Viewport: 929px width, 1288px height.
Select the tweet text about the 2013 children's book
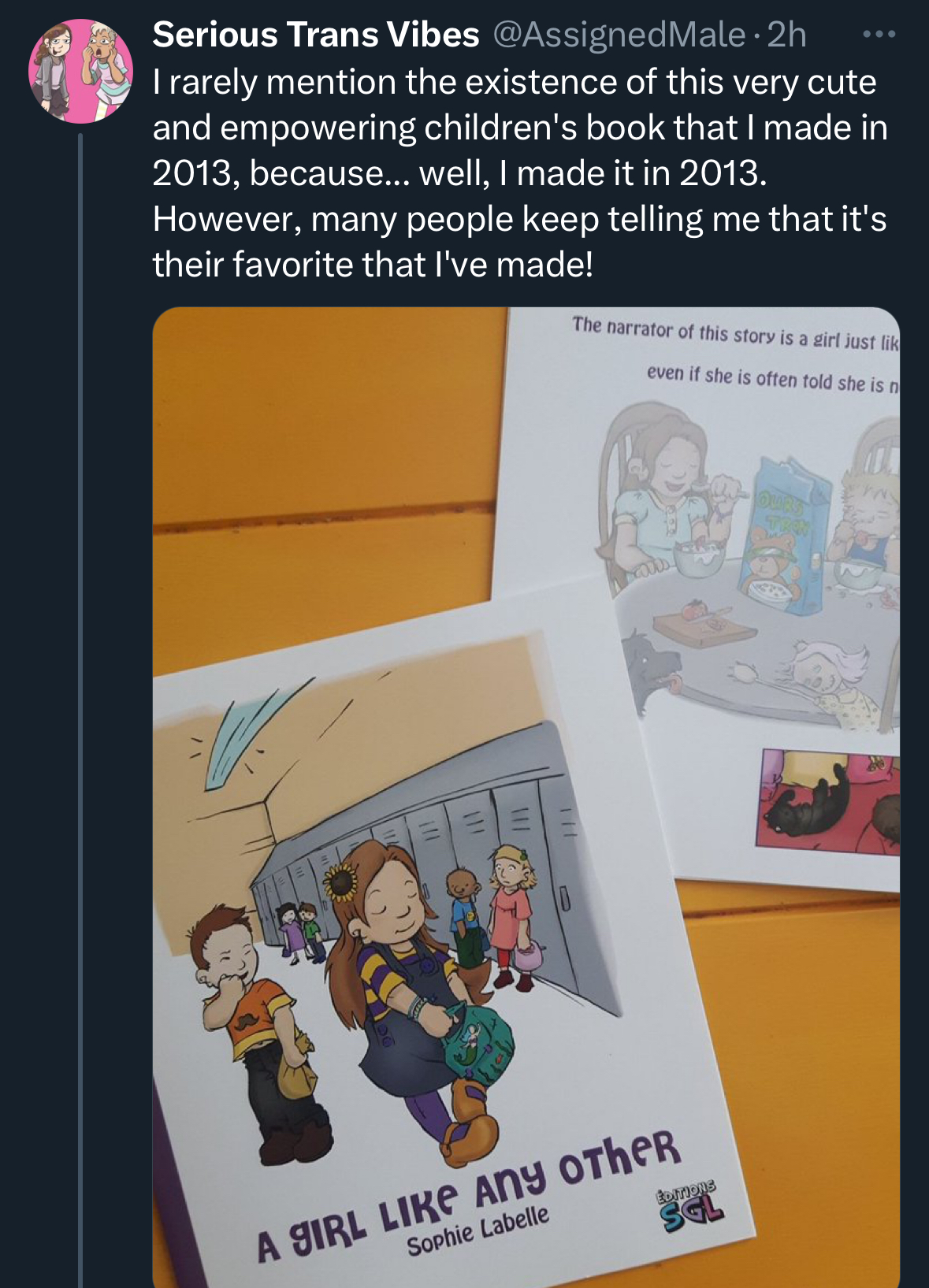[520, 173]
